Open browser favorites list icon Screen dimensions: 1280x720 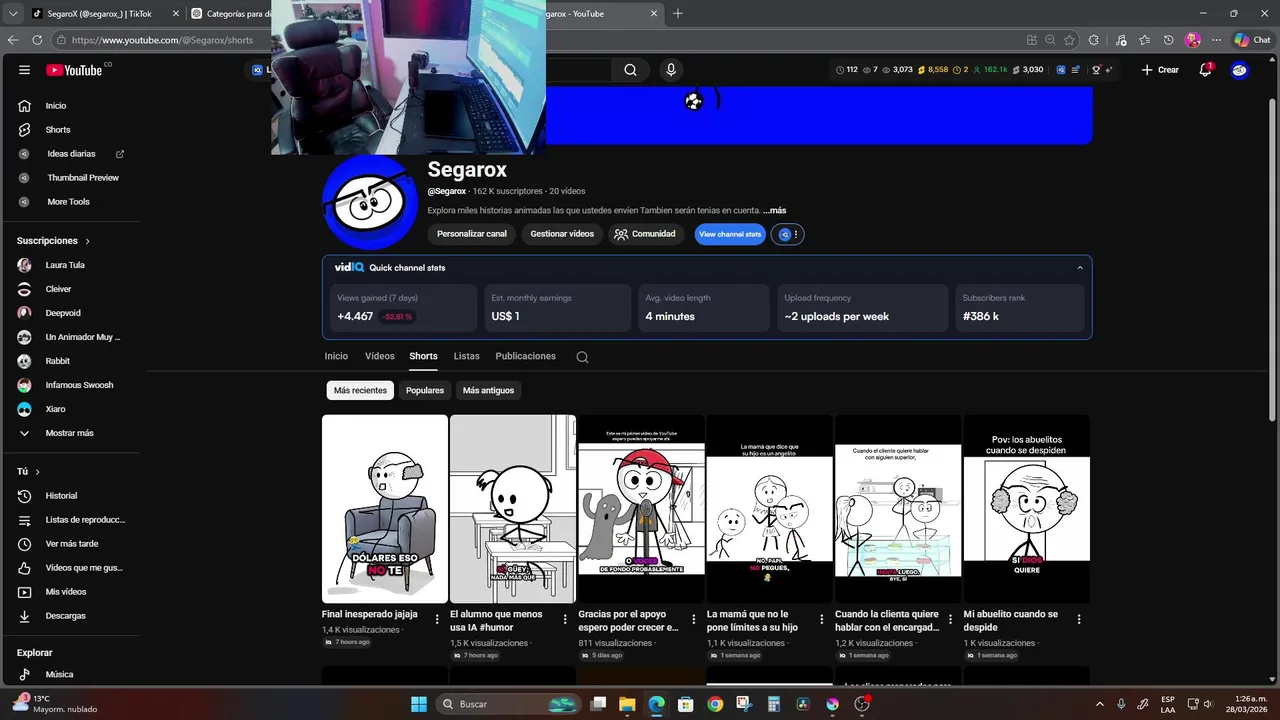[x=1144, y=40]
